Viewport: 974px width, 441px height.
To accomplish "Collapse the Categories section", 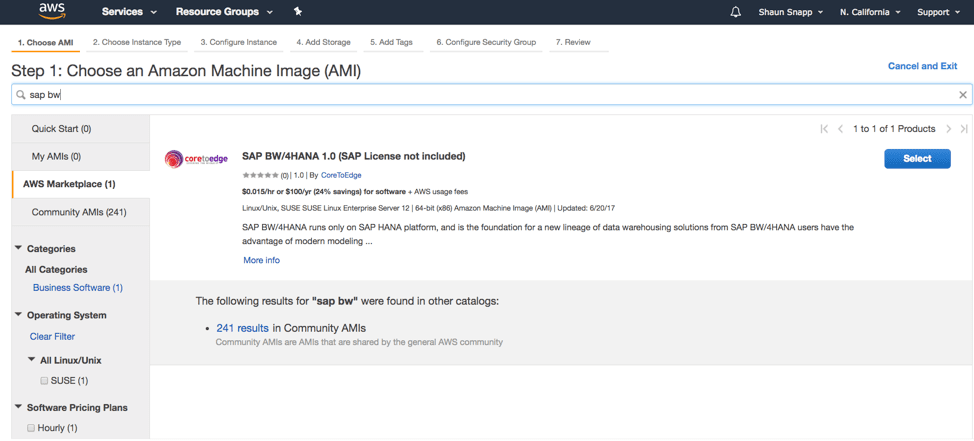I will pyautogui.click(x=18, y=248).
